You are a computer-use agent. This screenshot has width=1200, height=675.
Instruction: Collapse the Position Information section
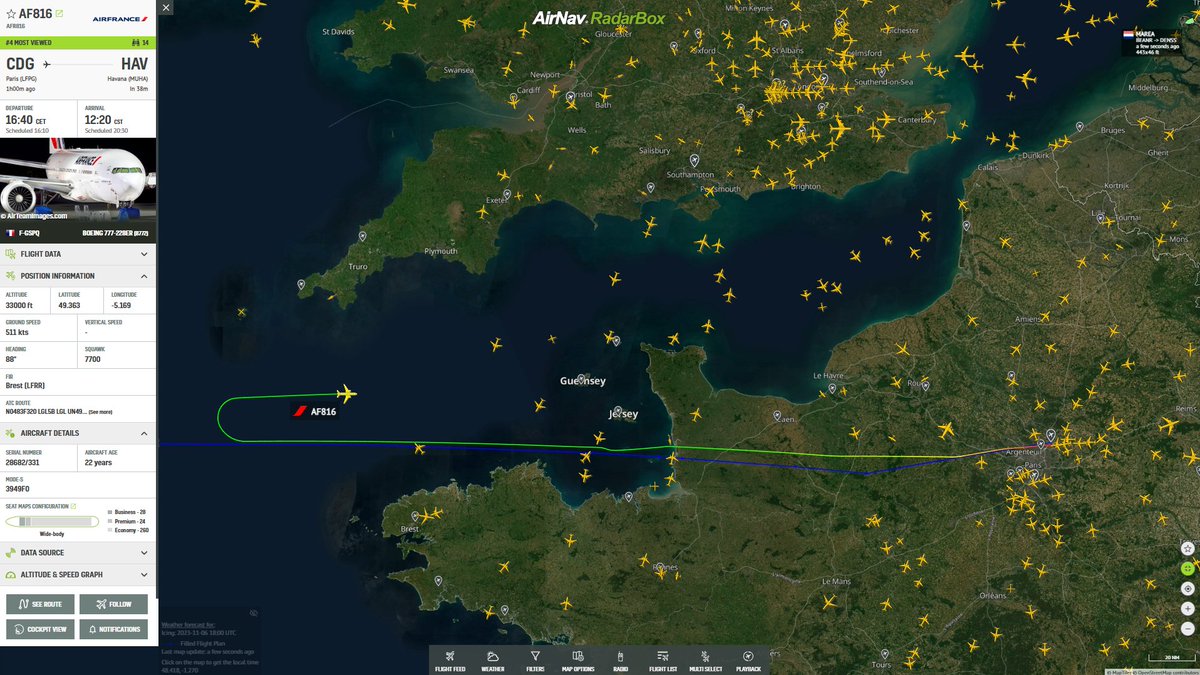coord(78,276)
